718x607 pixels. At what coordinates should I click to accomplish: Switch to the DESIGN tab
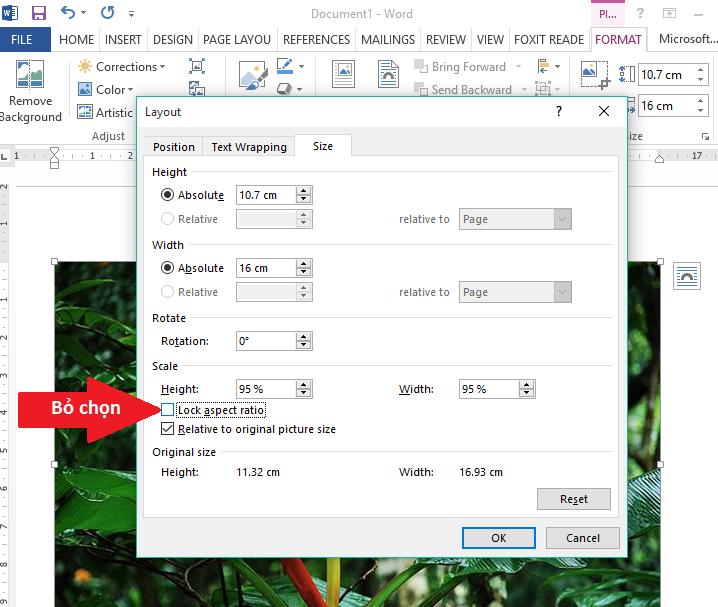[x=173, y=40]
